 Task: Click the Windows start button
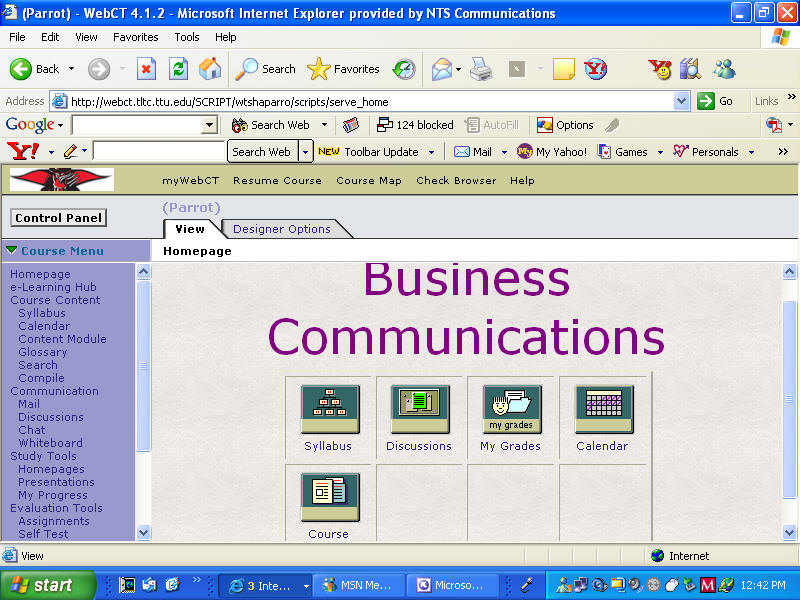(x=47, y=585)
